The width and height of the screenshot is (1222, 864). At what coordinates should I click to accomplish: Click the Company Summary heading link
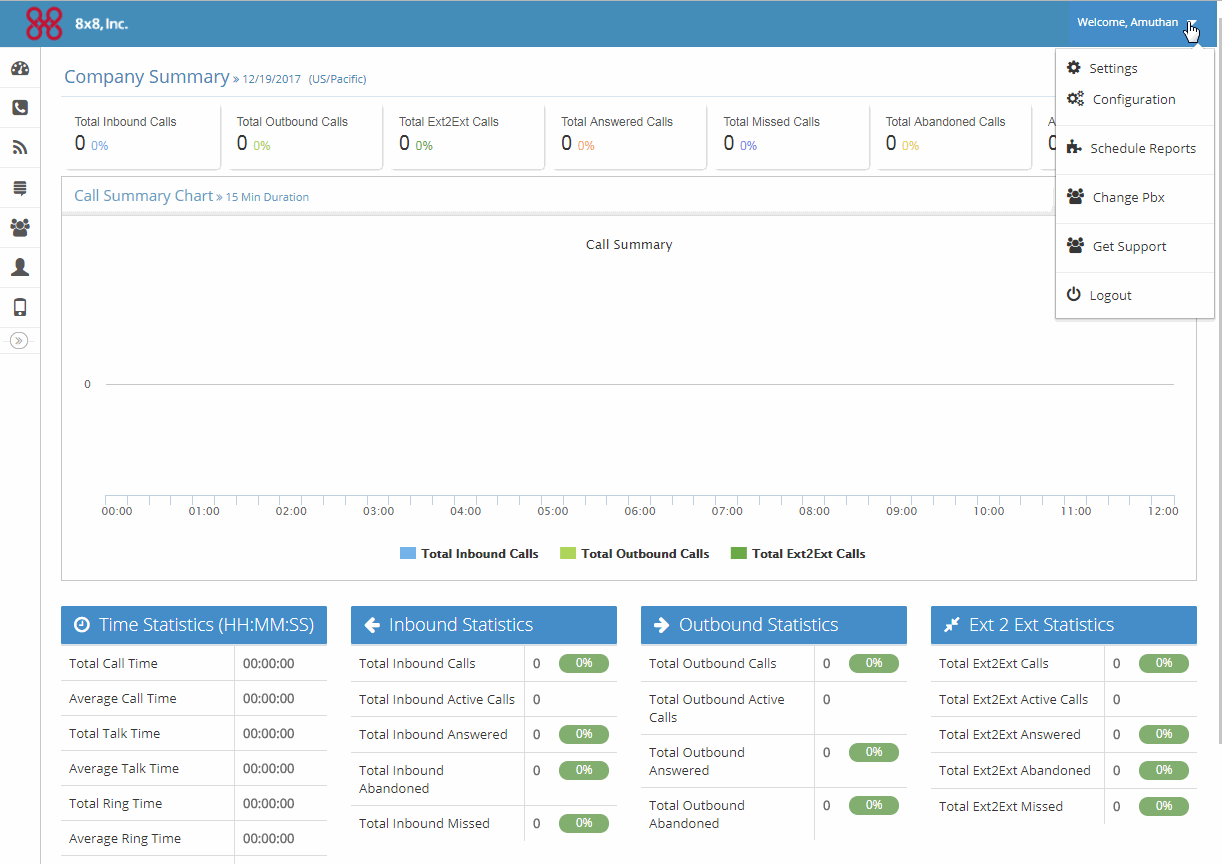pyautogui.click(x=147, y=77)
